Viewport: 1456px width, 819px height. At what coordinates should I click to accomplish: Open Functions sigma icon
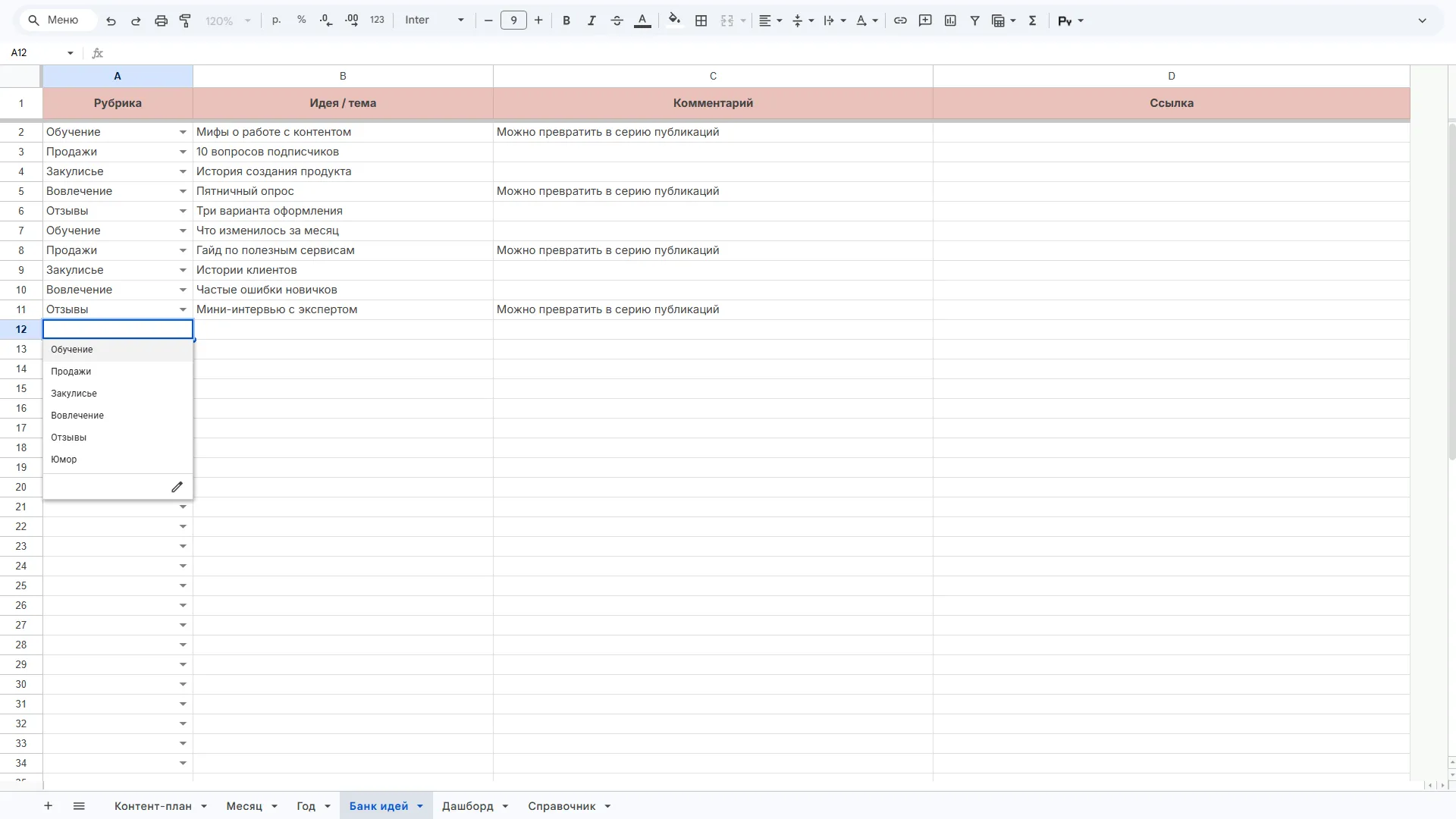point(1032,20)
